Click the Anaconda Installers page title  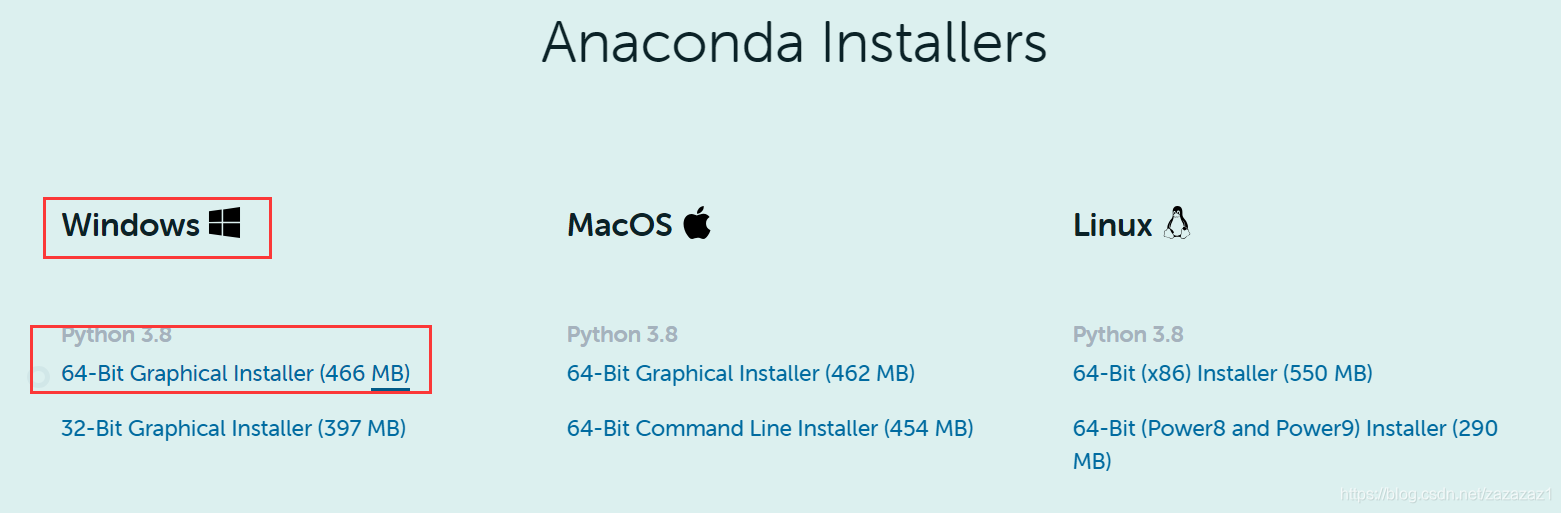tap(794, 43)
